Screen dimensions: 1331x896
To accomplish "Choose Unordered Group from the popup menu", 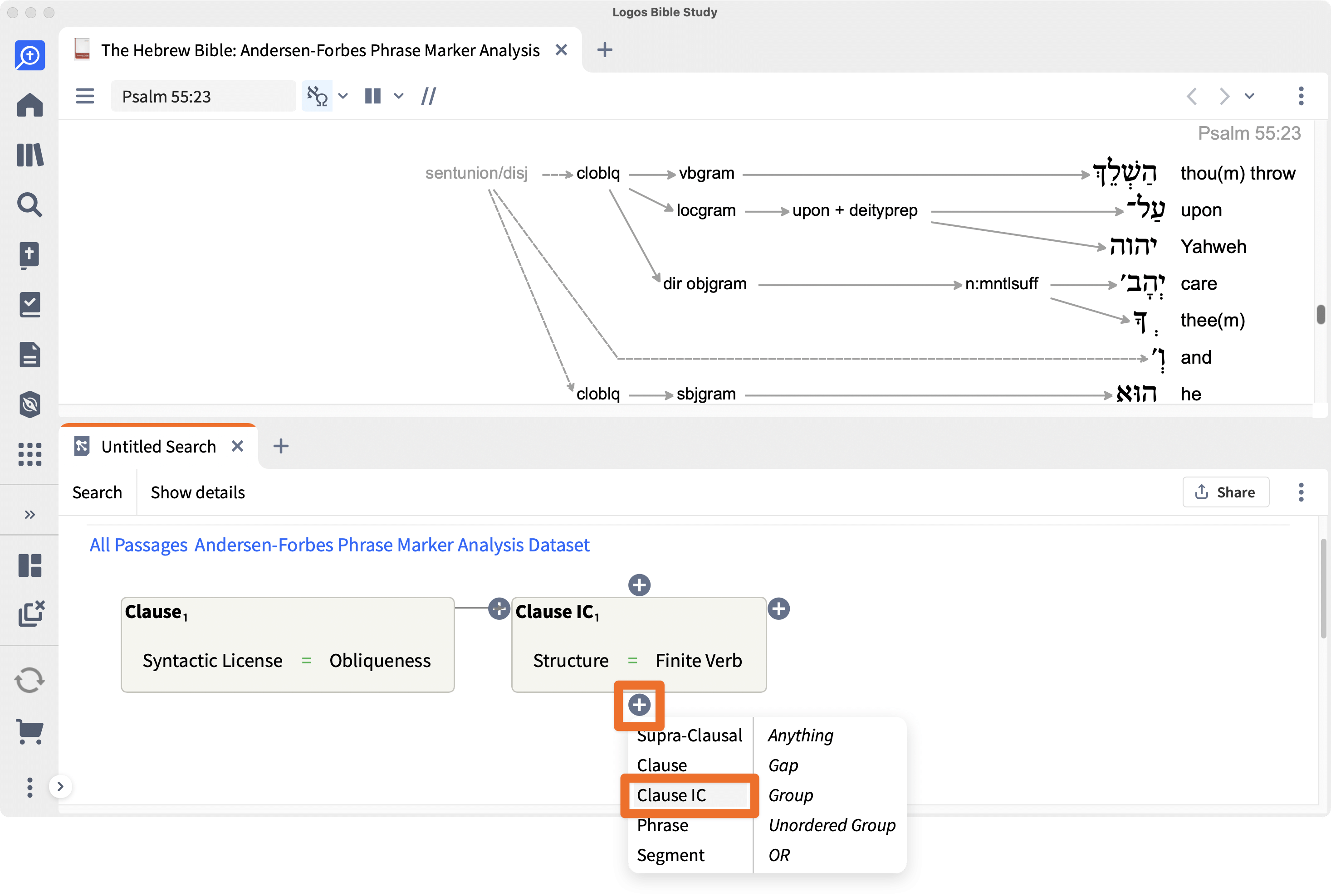I will click(832, 825).
